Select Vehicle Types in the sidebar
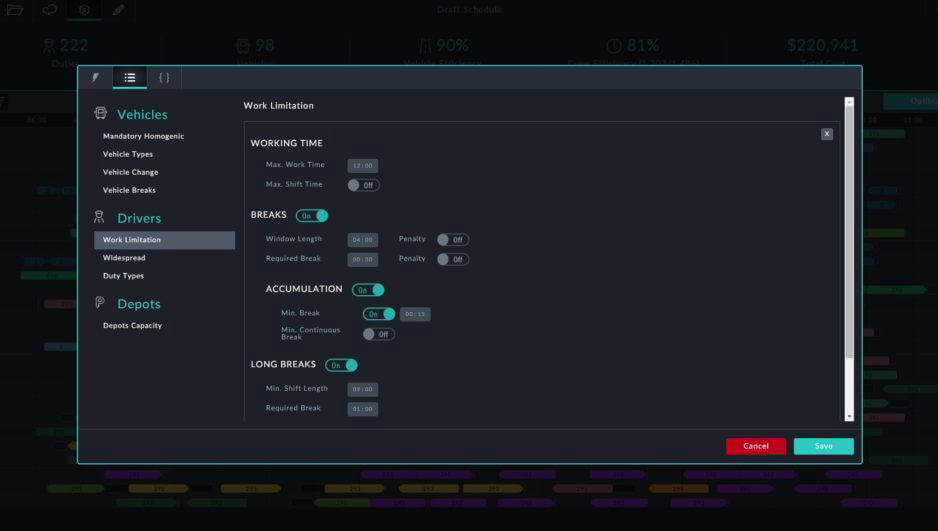The height and width of the screenshot is (531, 938). 128,154
